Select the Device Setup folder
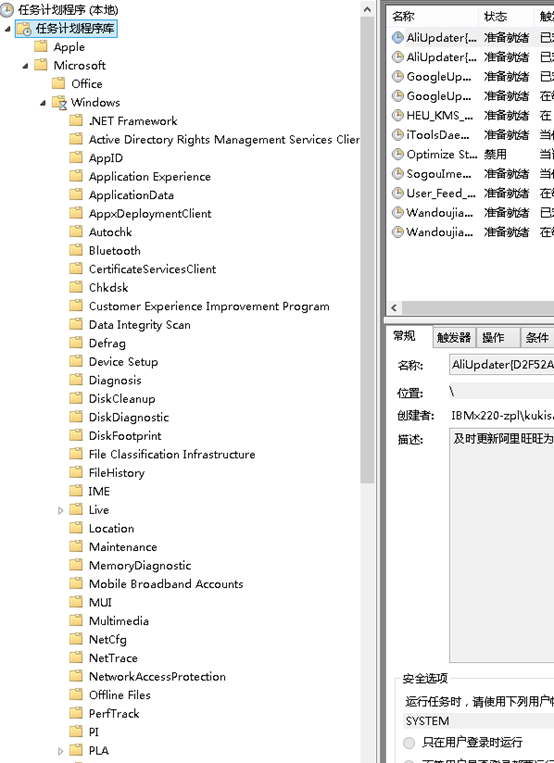Screen dimensions: 554x763 [x=123, y=362]
